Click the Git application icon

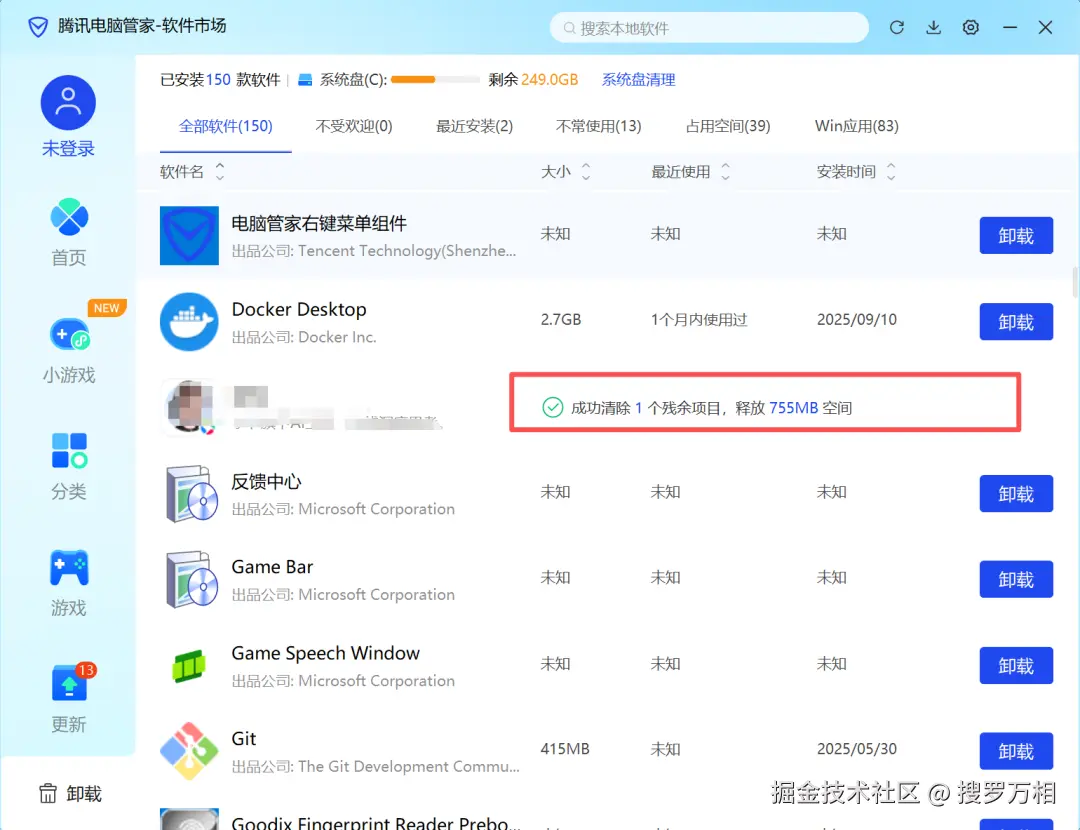click(x=189, y=751)
